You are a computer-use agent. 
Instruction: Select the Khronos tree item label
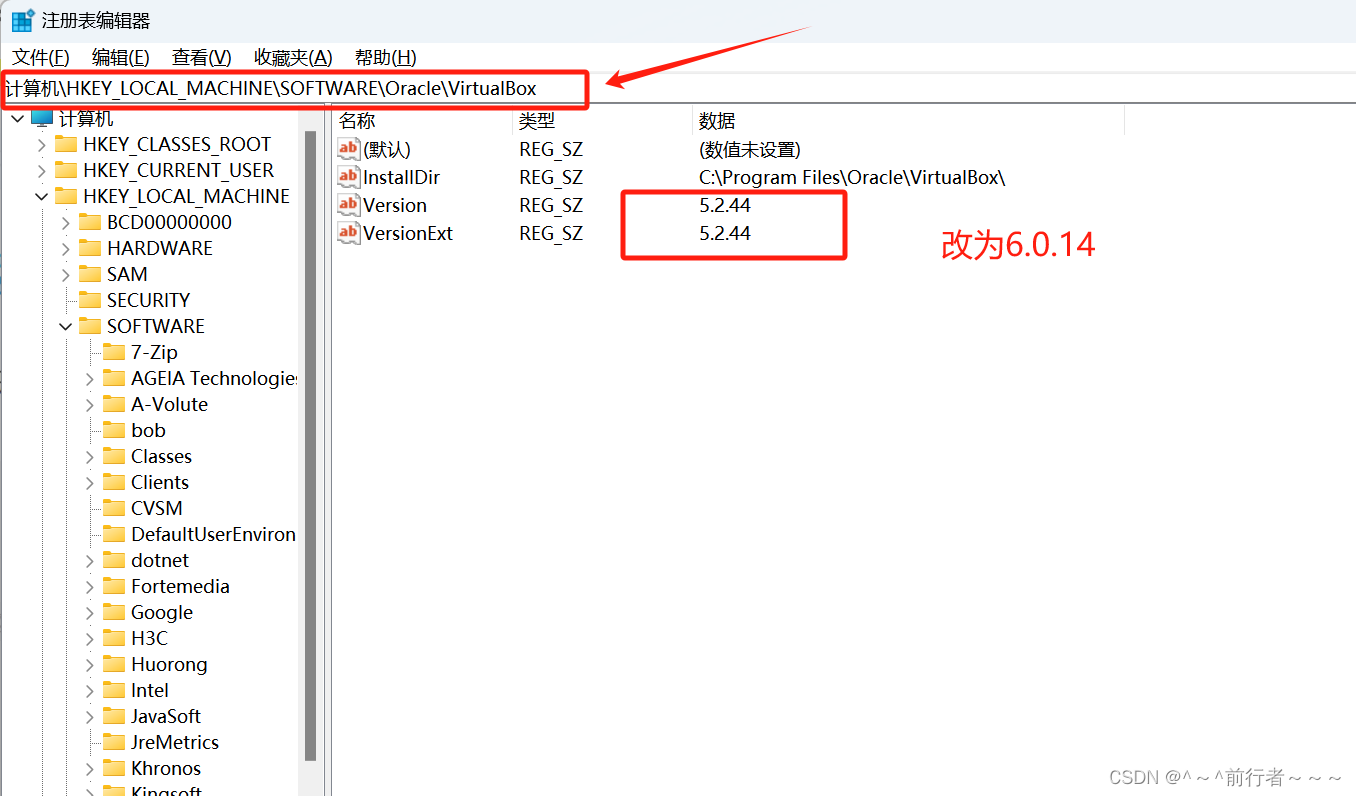[x=166, y=768]
